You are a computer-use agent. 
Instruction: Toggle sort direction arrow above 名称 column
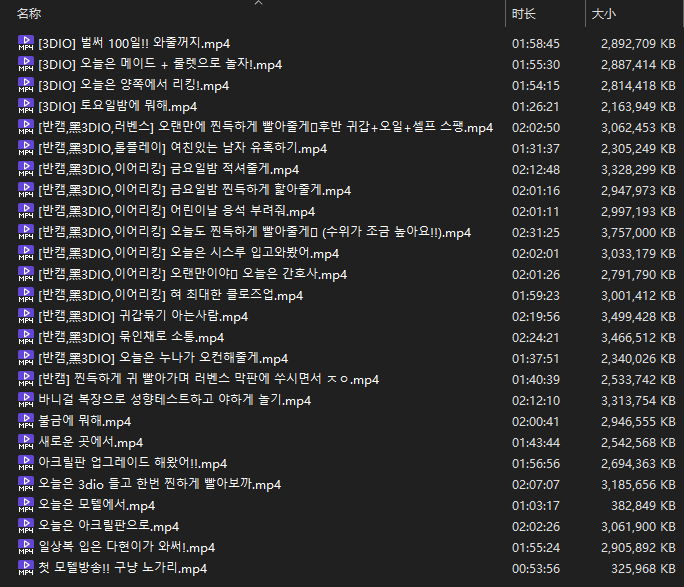(x=259, y=3)
